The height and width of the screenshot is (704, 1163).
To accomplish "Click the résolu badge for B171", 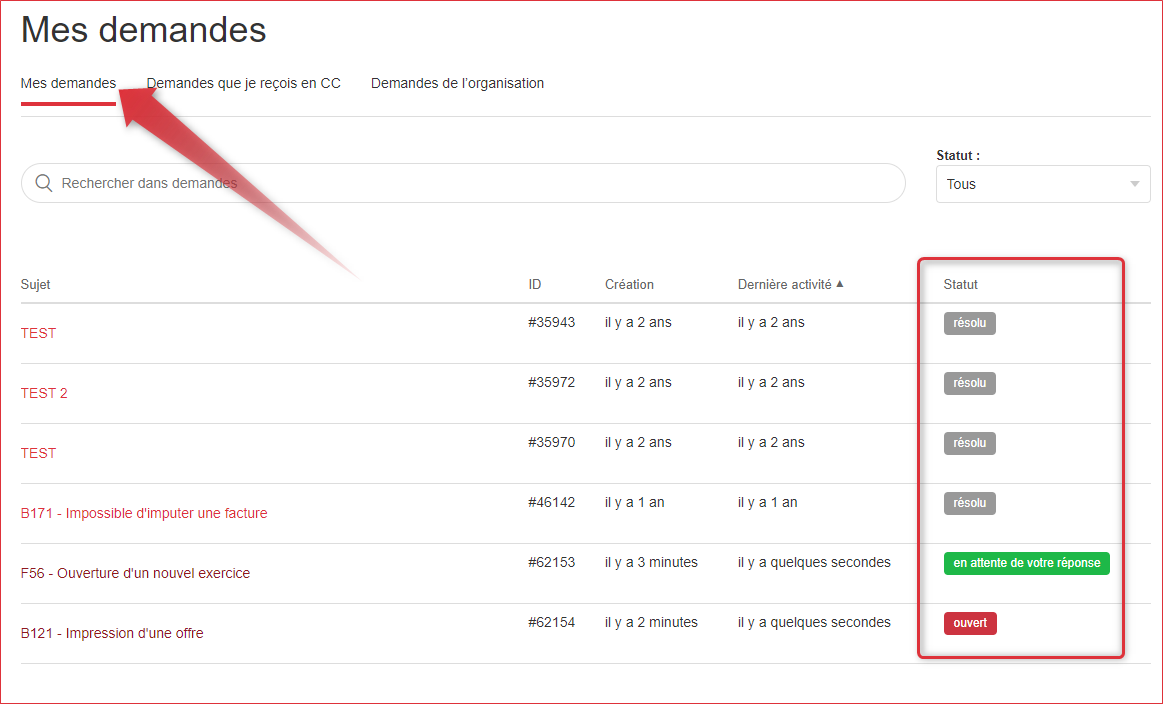I will (969, 503).
